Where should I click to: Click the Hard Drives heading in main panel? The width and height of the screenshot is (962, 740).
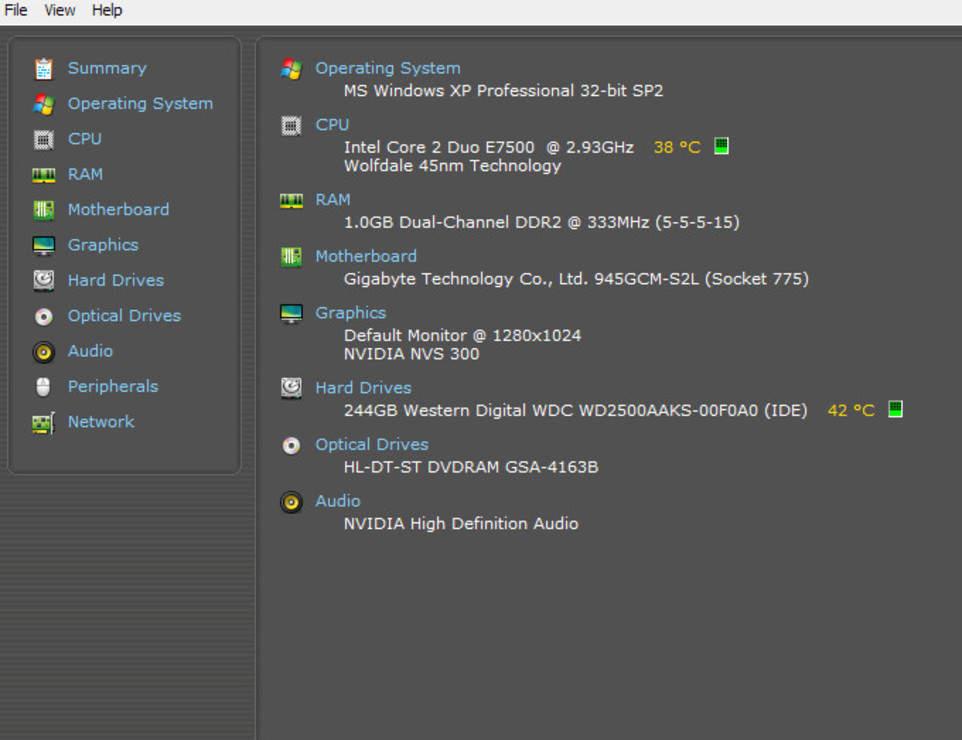[363, 388]
